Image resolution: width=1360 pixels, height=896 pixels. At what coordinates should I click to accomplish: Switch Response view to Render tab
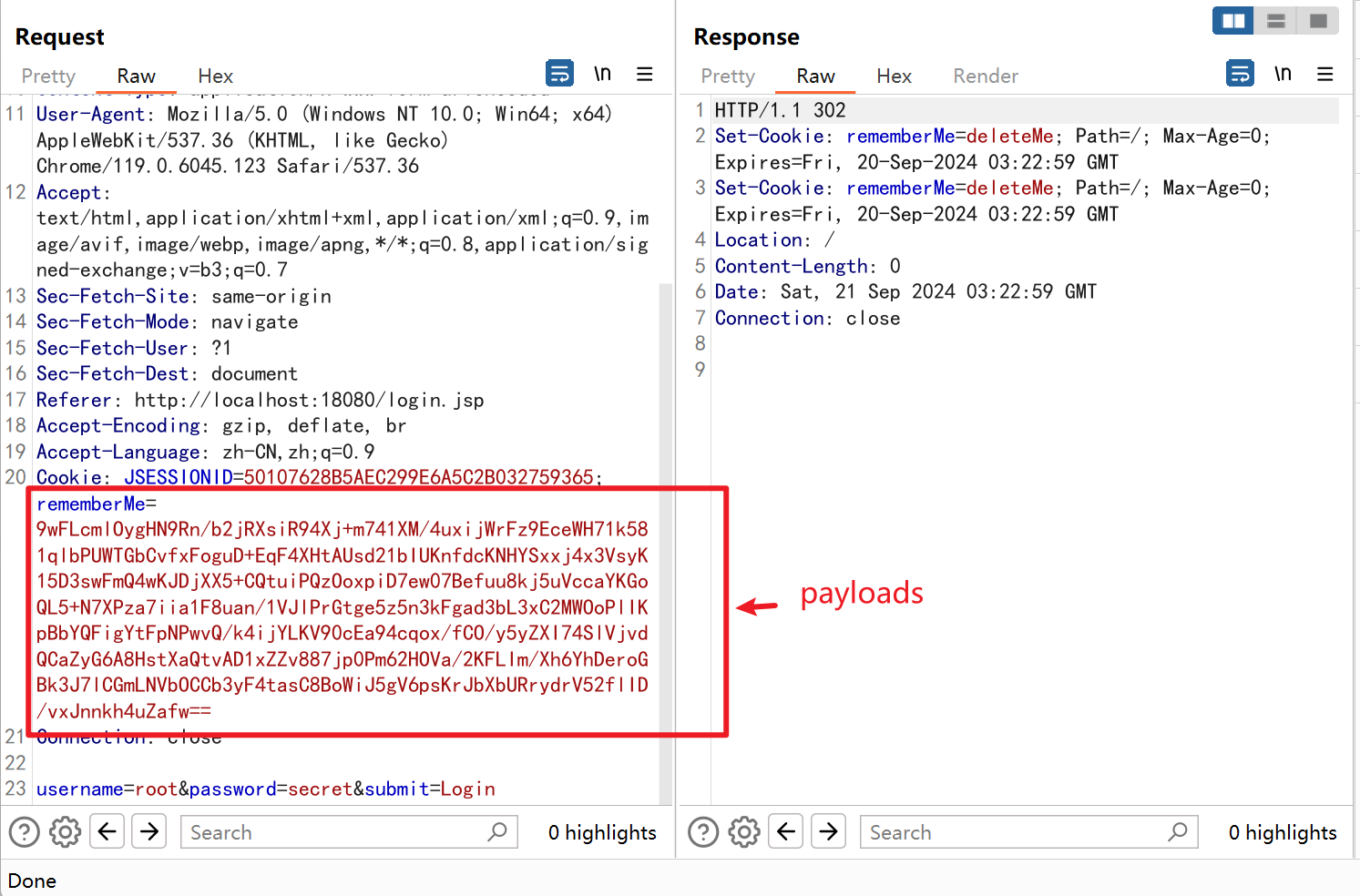(x=986, y=76)
